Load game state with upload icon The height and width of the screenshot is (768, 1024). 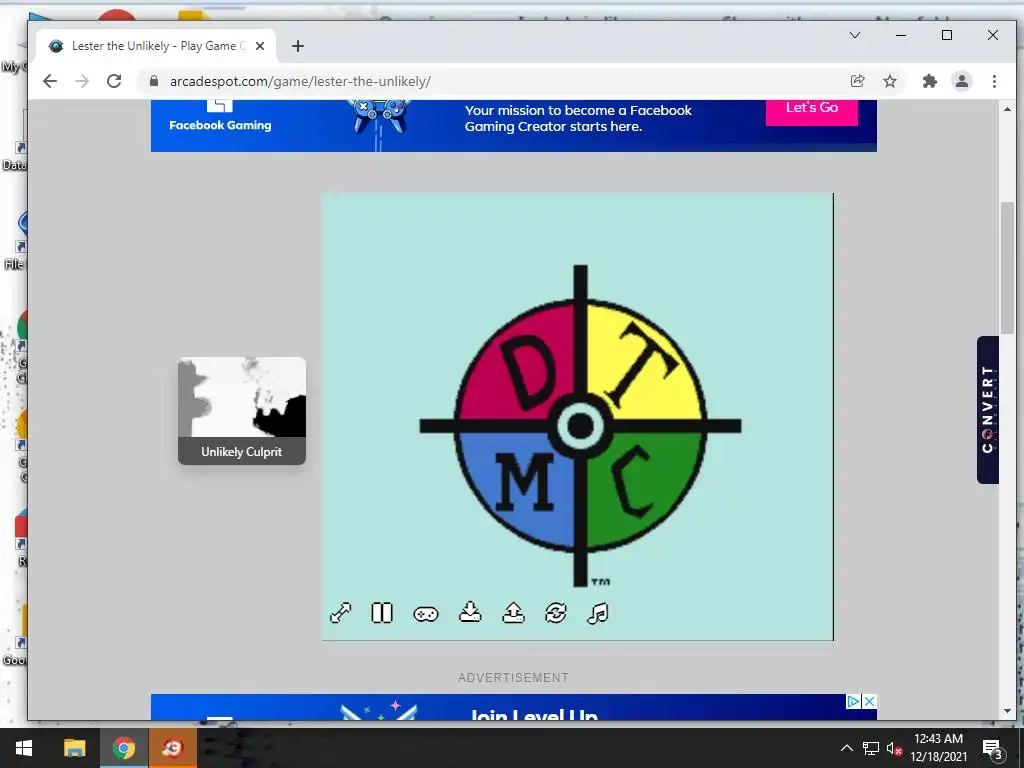pos(513,612)
